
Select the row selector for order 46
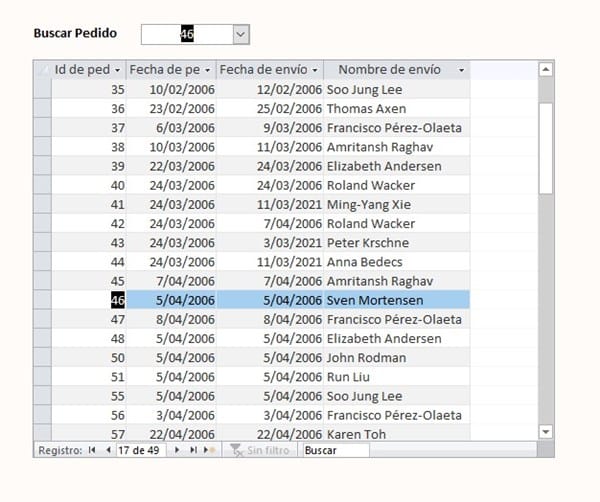[42, 300]
